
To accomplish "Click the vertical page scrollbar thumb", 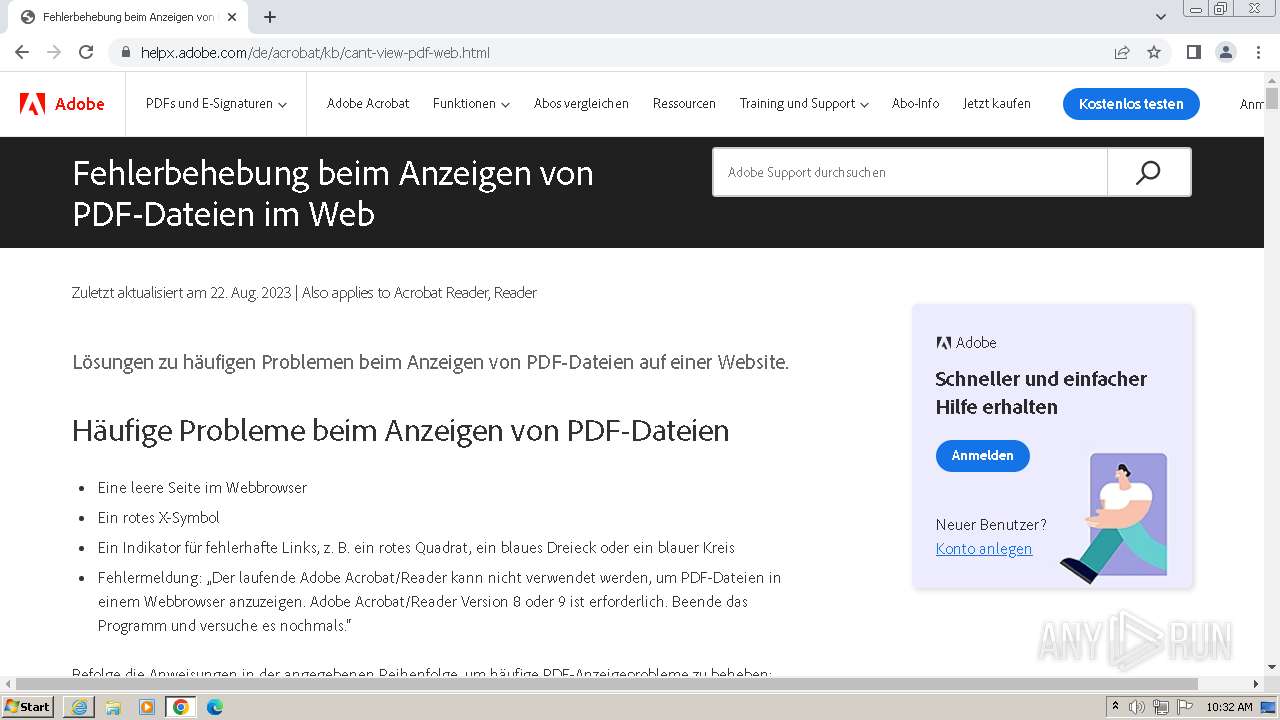I will (1272, 98).
